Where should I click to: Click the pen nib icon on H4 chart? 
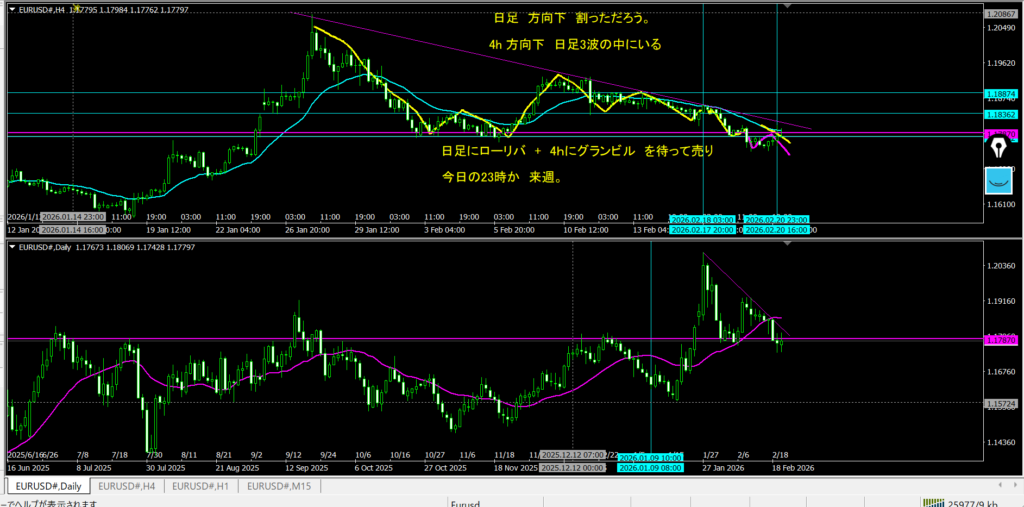1000,148
